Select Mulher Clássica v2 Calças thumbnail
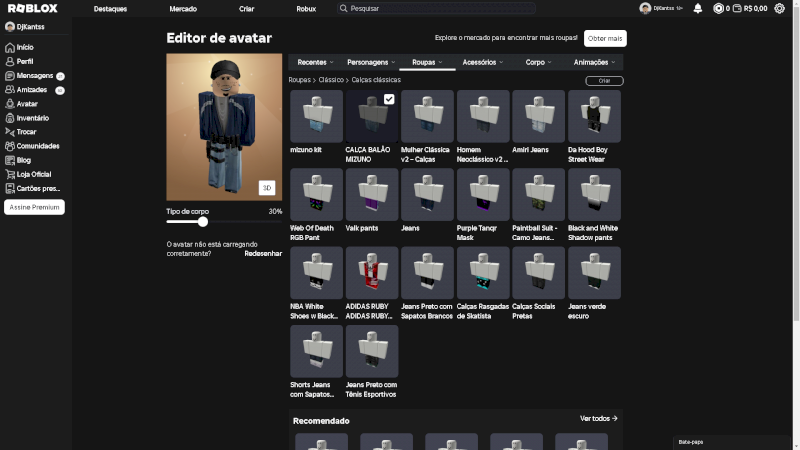 [427, 116]
